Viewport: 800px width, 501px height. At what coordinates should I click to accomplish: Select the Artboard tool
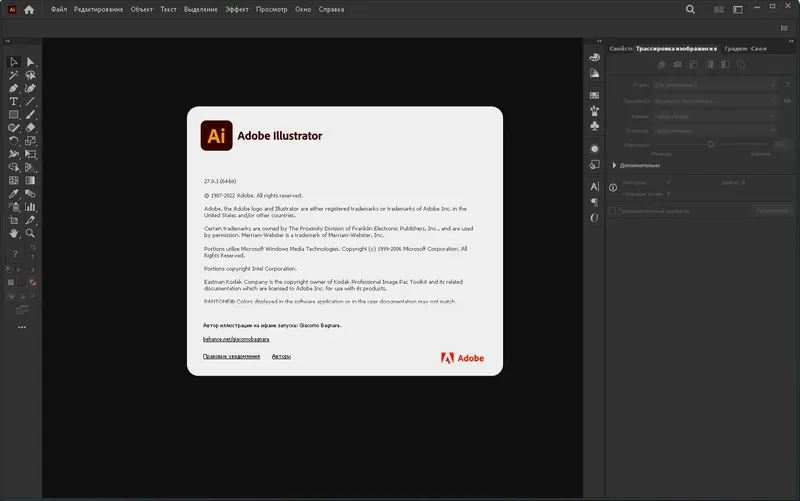[14, 220]
